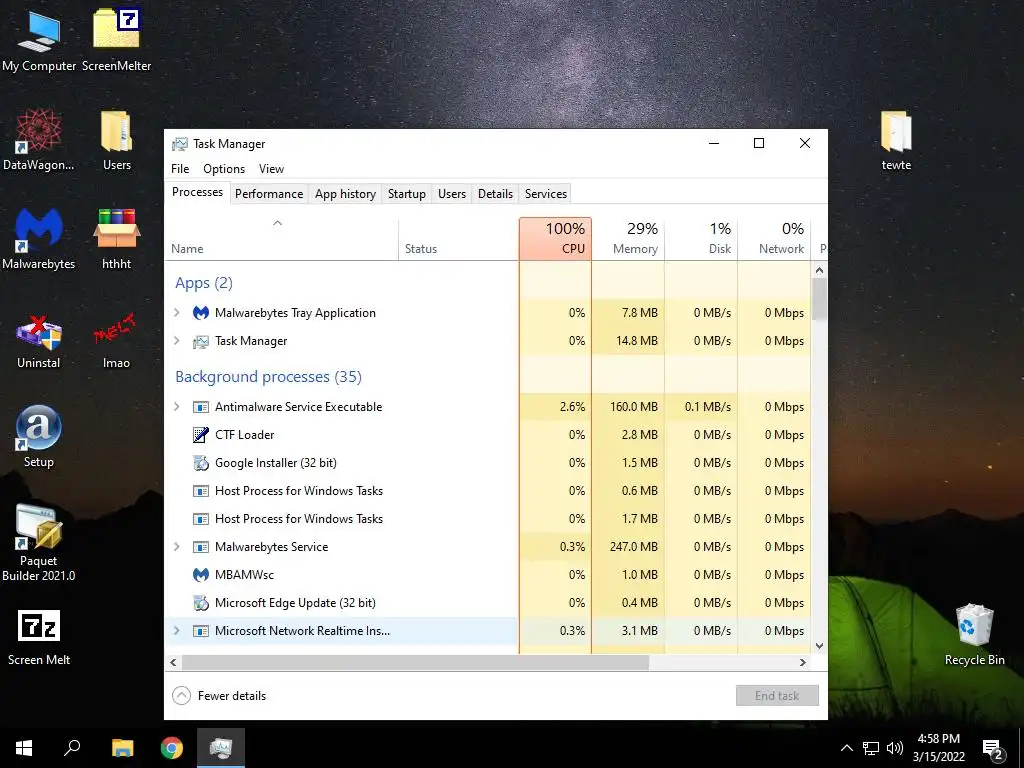Expand Microsoft Network Realtime Ins... group

176,631
